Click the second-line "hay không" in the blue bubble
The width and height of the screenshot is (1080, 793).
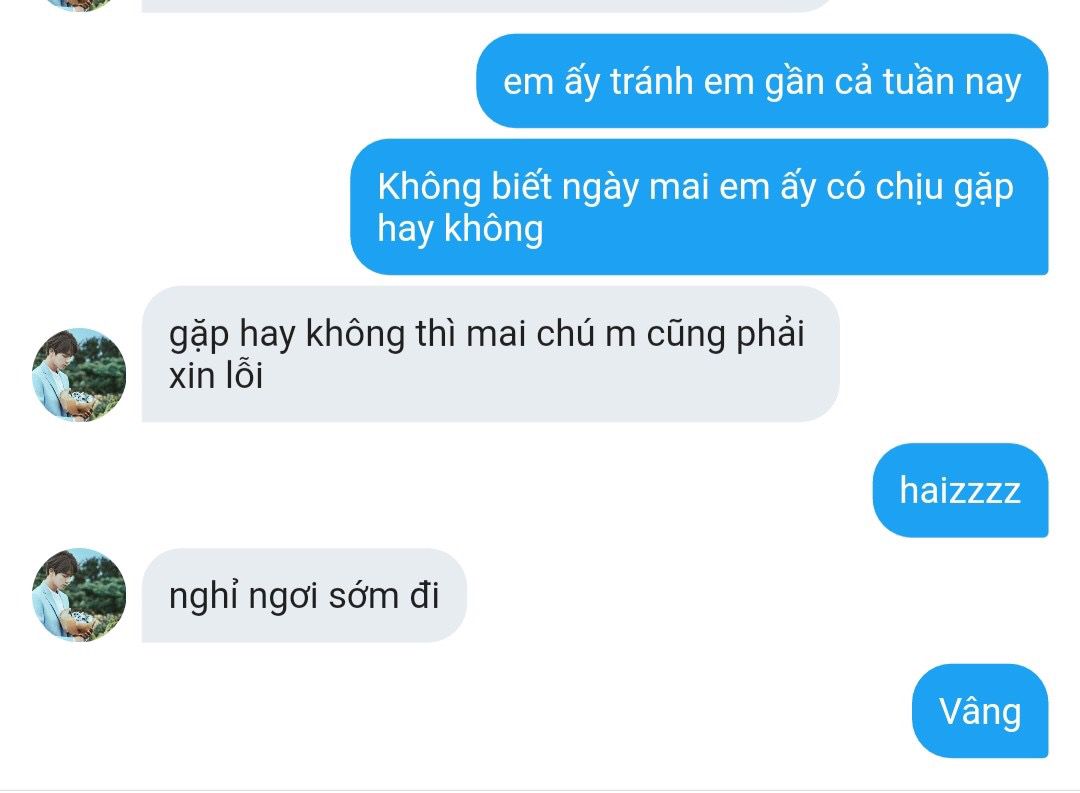[x=460, y=229]
